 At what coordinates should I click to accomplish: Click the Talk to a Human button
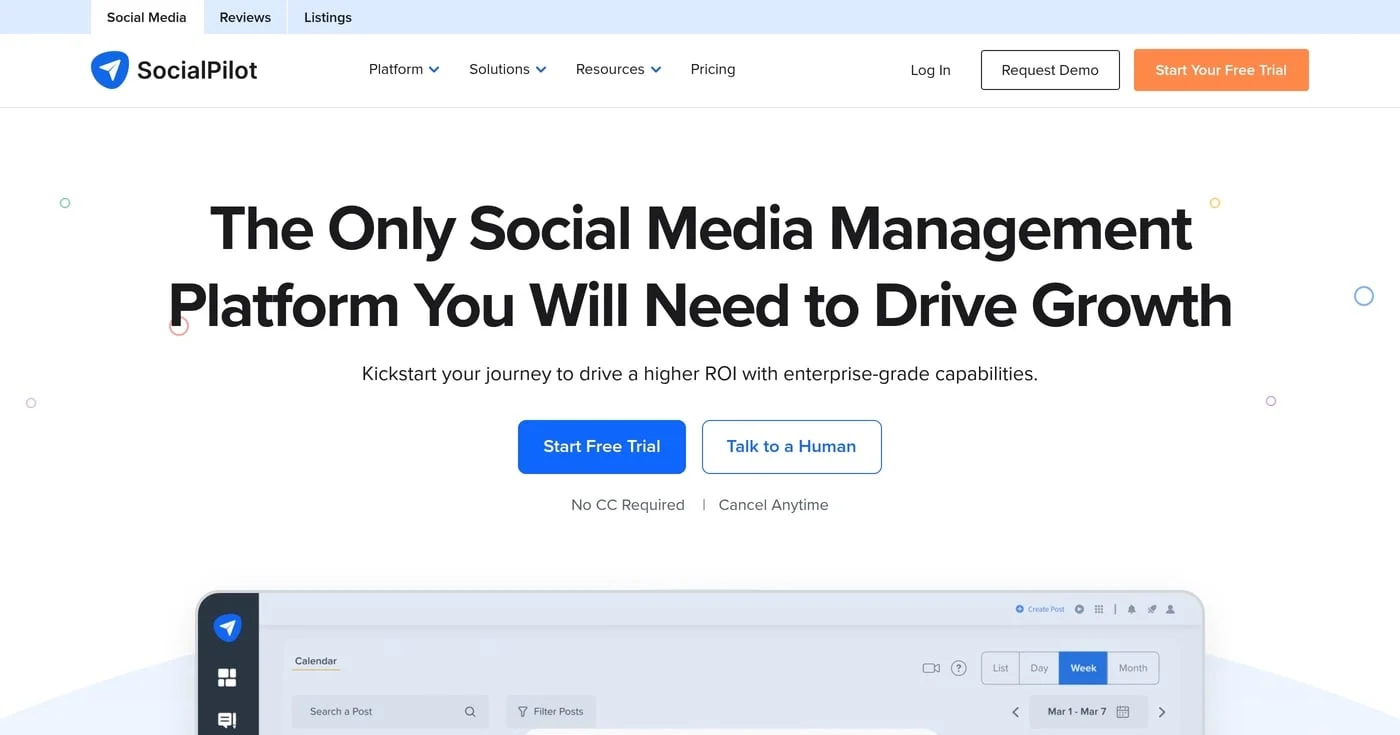pyautogui.click(x=791, y=447)
